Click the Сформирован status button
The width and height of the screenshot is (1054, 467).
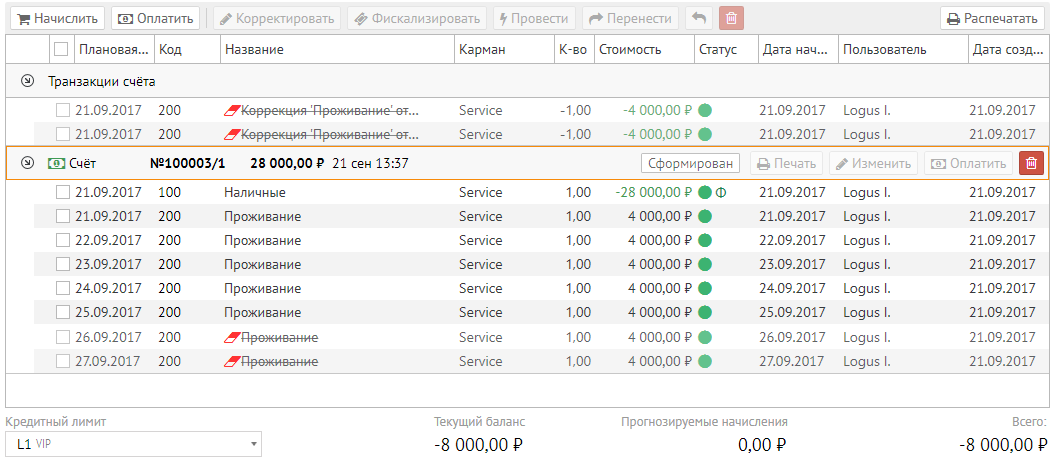(x=689, y=164)
